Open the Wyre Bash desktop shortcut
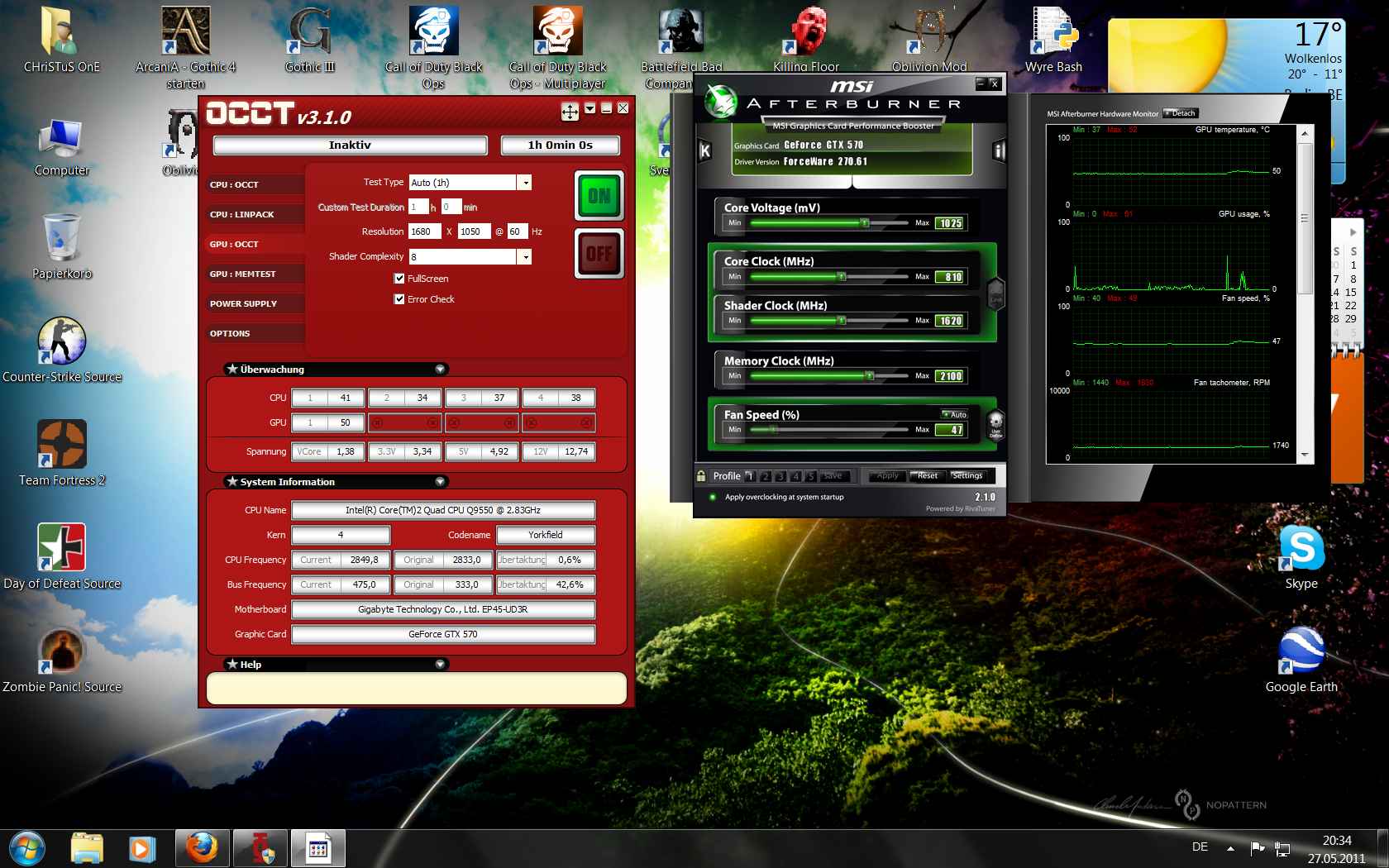The height and width of the screenshot is (868, 1389). (1053, 40)
